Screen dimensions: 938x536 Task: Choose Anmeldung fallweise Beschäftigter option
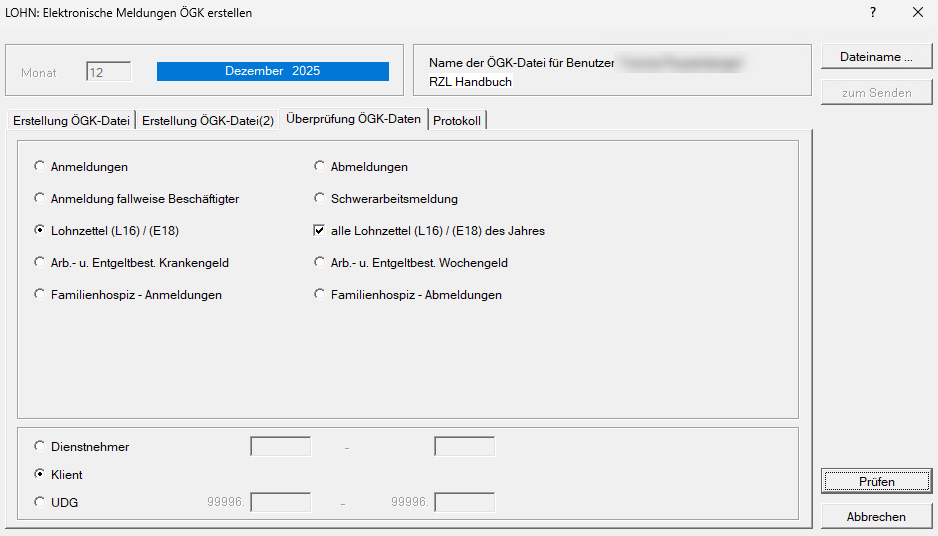(x=40, y=199)
